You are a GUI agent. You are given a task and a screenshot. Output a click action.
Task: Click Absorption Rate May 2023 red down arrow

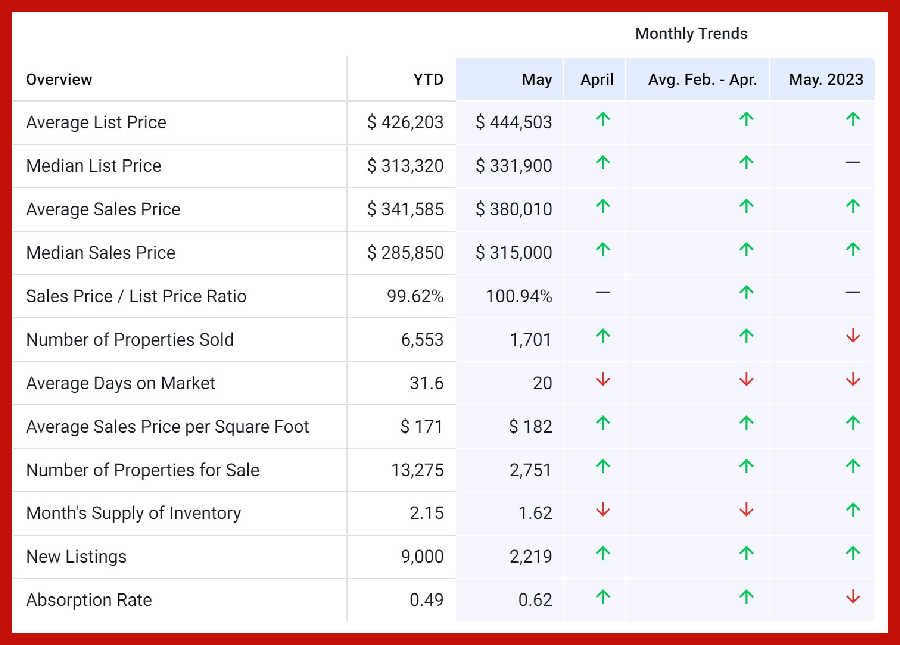coord(852,598)
